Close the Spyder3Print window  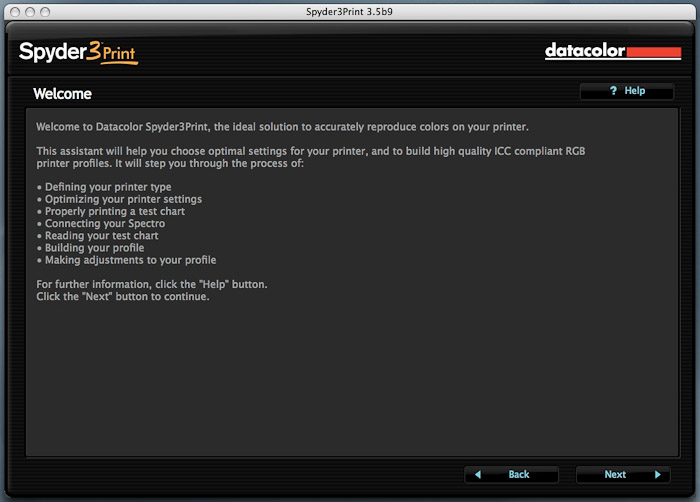point(11,11)
